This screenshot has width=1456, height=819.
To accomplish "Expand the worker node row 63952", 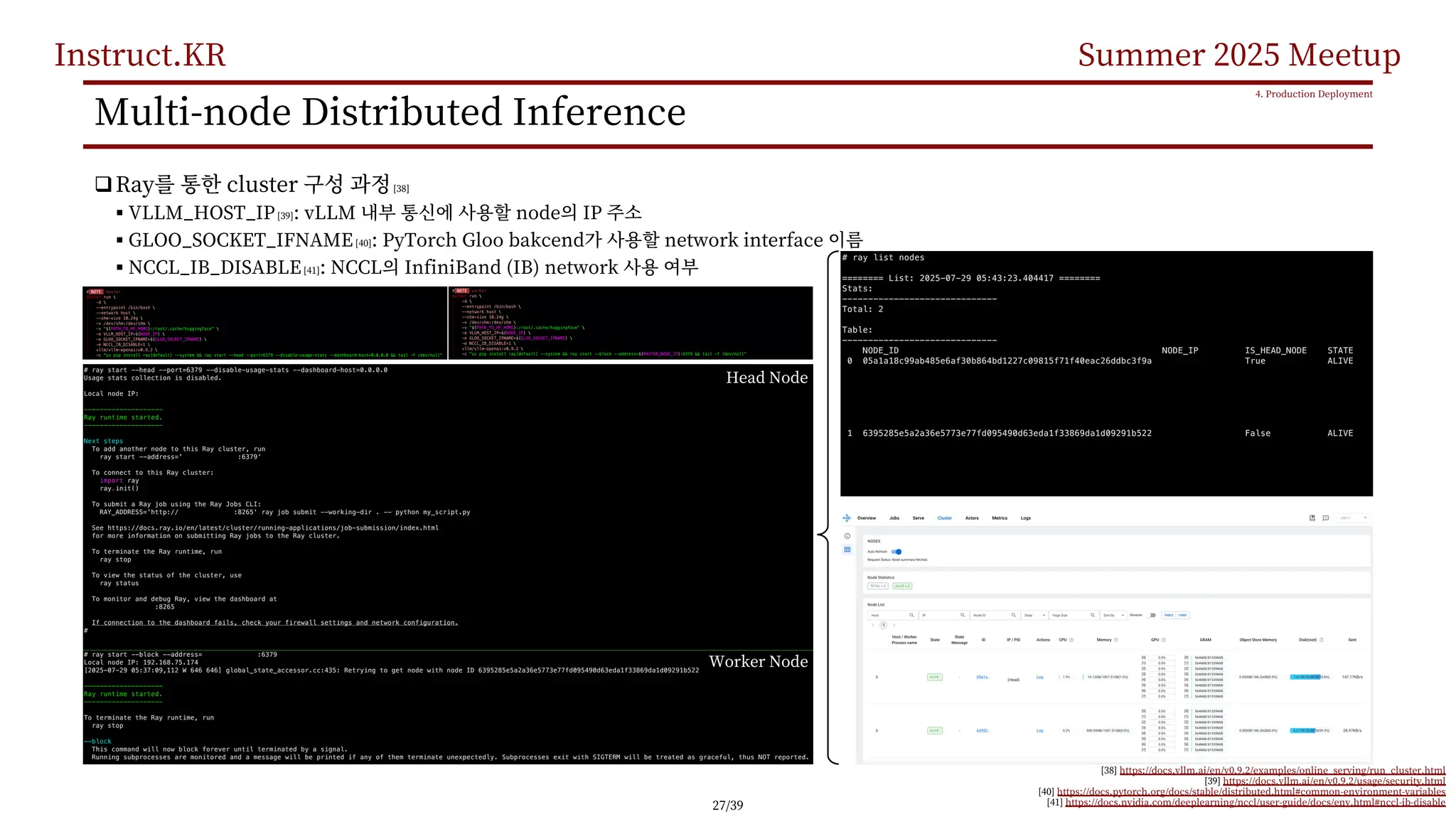I will (877, 731).
